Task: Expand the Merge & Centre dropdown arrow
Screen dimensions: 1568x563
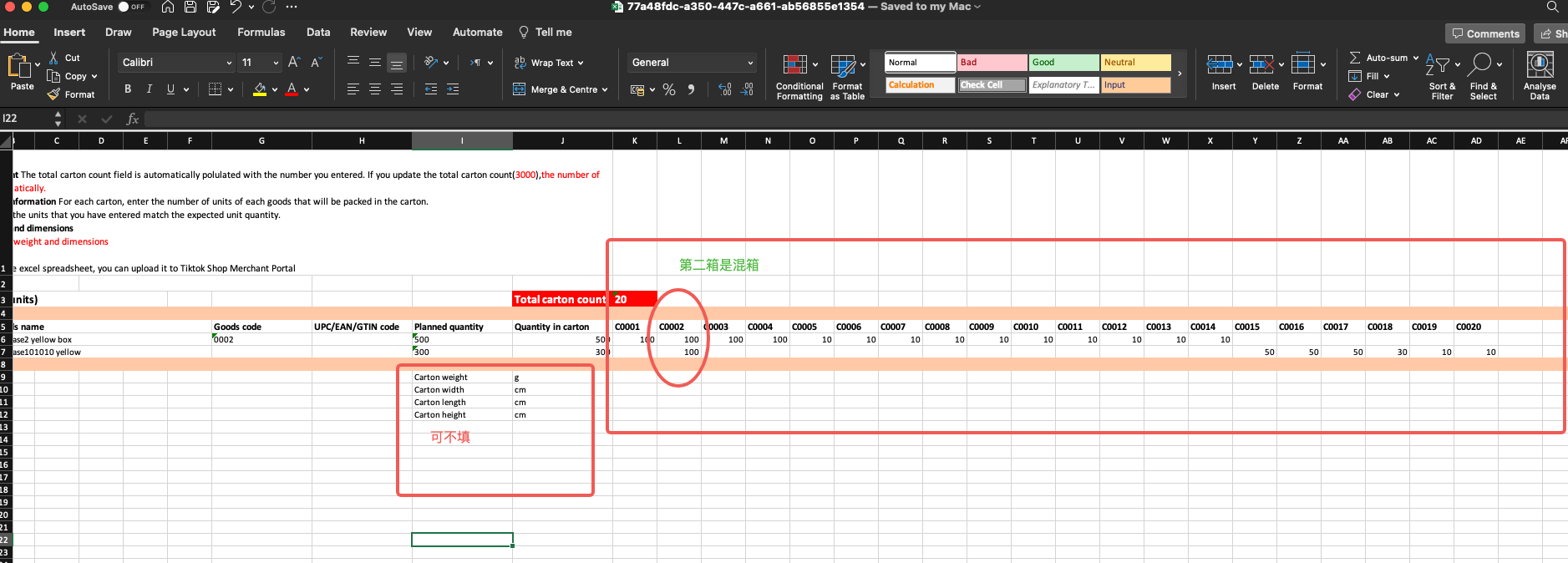Action: pyautogui.click(x=604, y=89)
